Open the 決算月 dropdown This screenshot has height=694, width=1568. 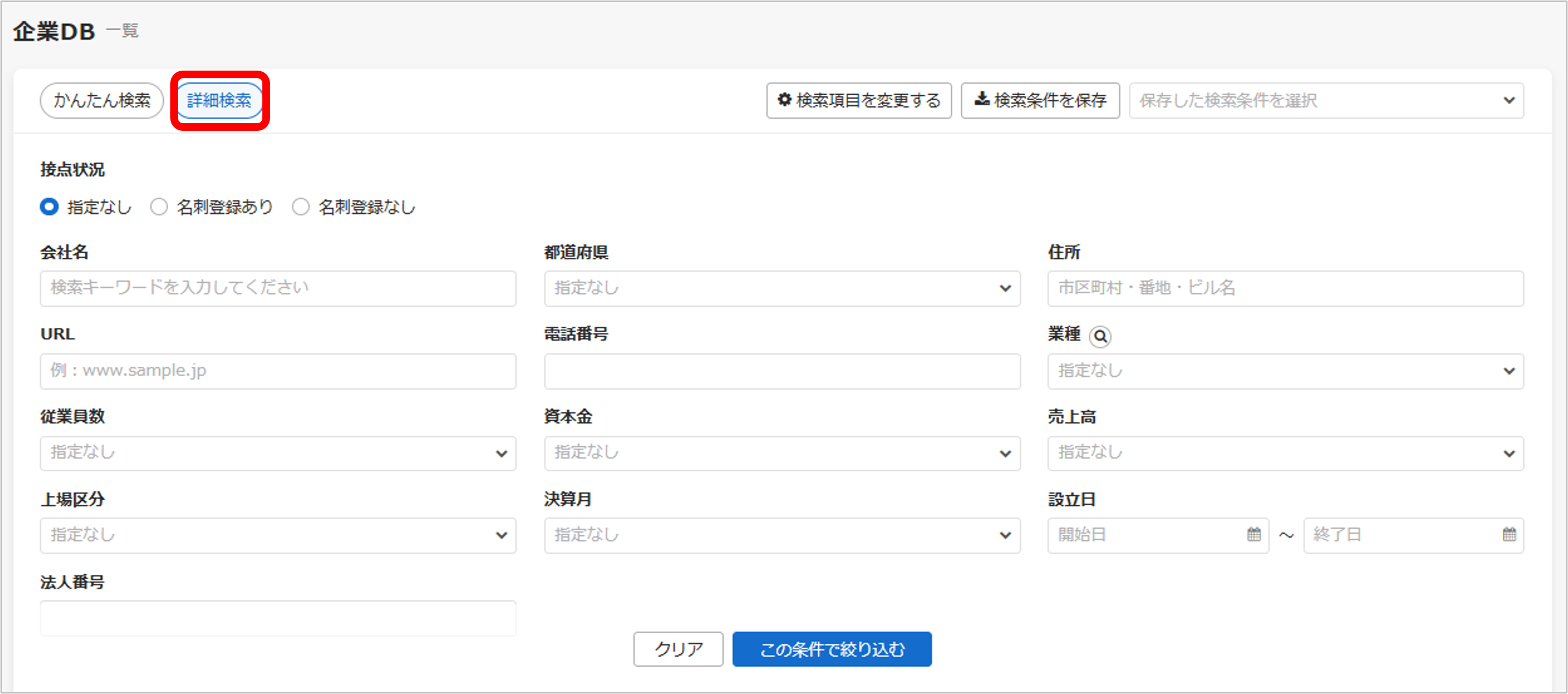[x=782, y=535]
